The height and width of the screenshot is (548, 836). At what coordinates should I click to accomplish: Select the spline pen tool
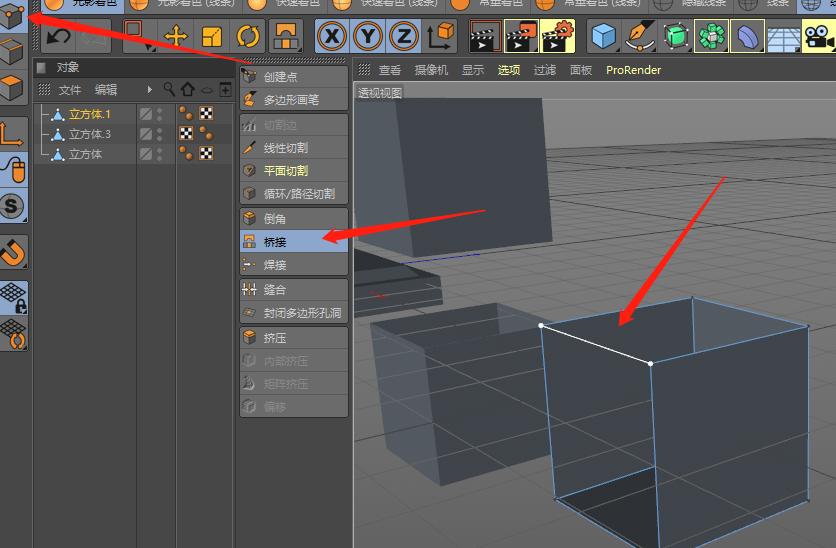coord(640,36)
